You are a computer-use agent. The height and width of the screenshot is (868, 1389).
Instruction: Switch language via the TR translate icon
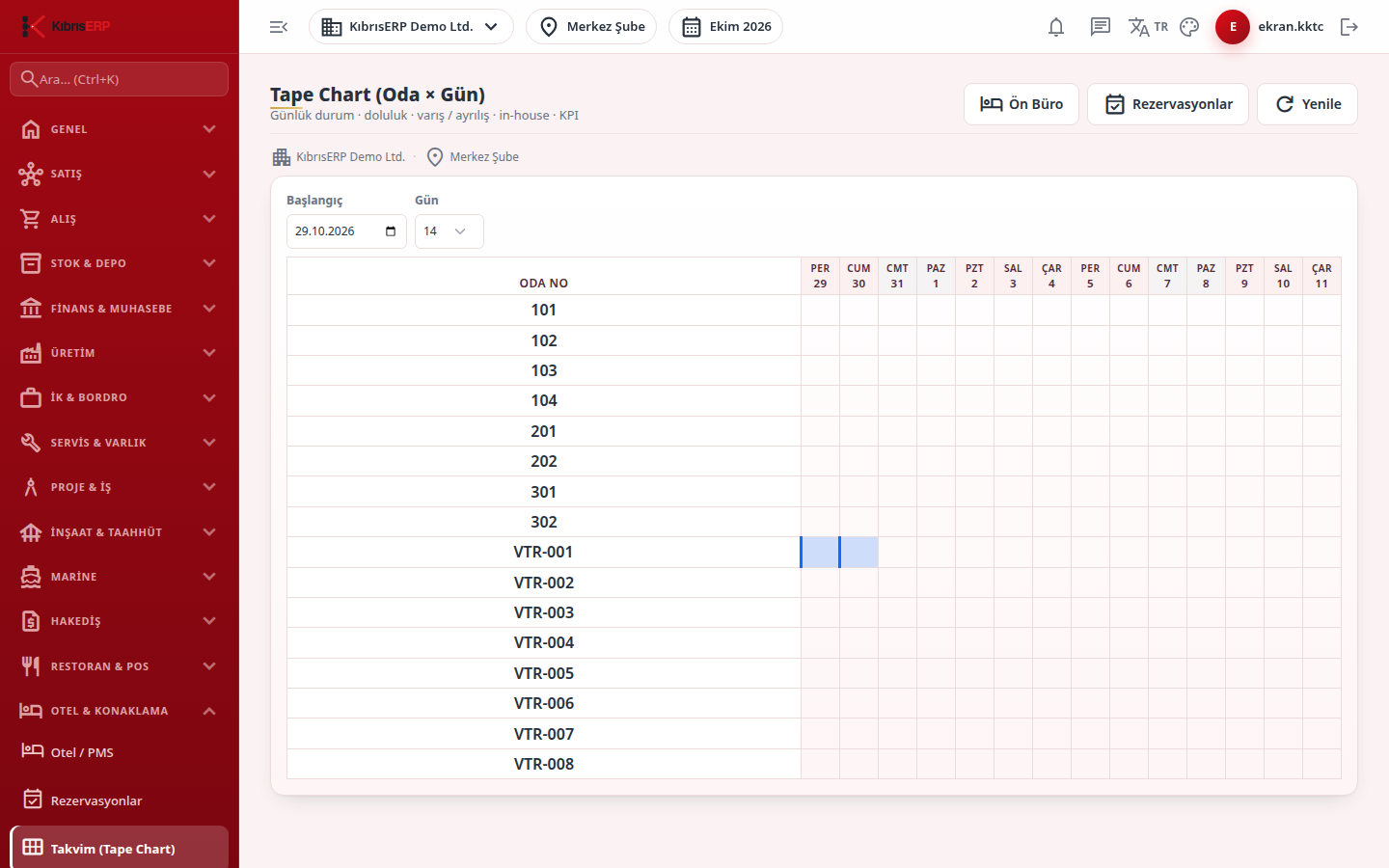point(1148,27)
